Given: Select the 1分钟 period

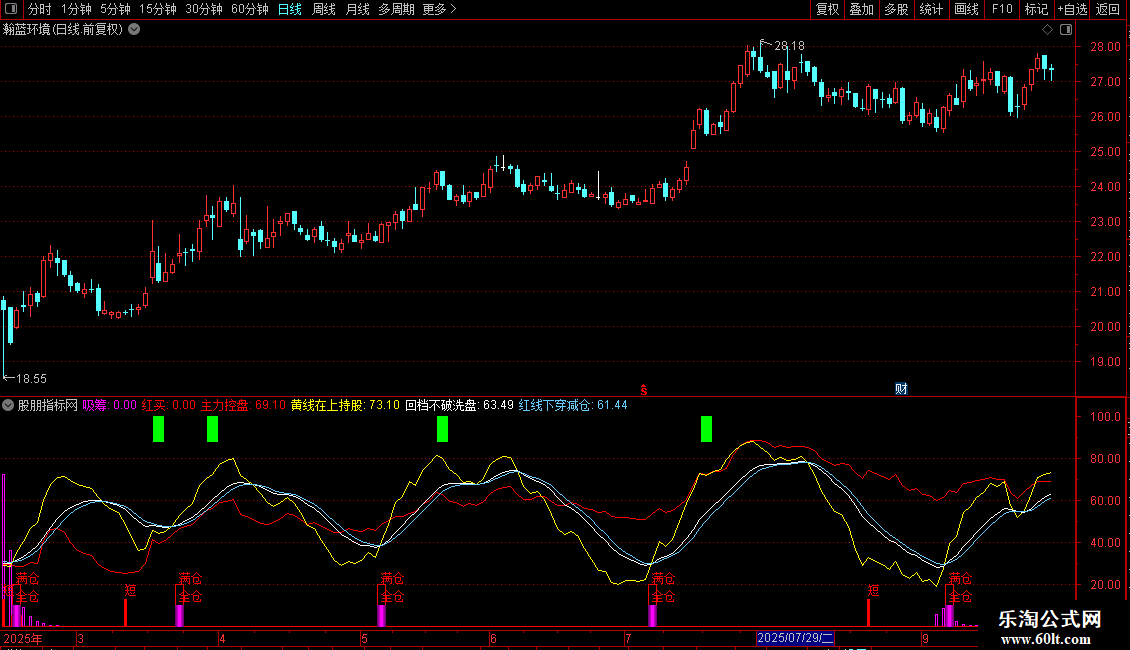Looking at the screenshot, I should pos(76,9).
